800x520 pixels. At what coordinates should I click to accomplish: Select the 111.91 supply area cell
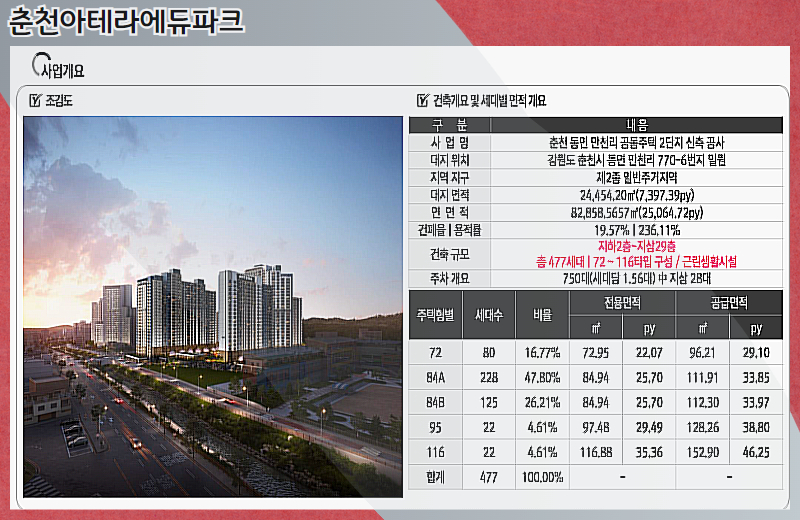pyautogui.click(x=703, y=378)
